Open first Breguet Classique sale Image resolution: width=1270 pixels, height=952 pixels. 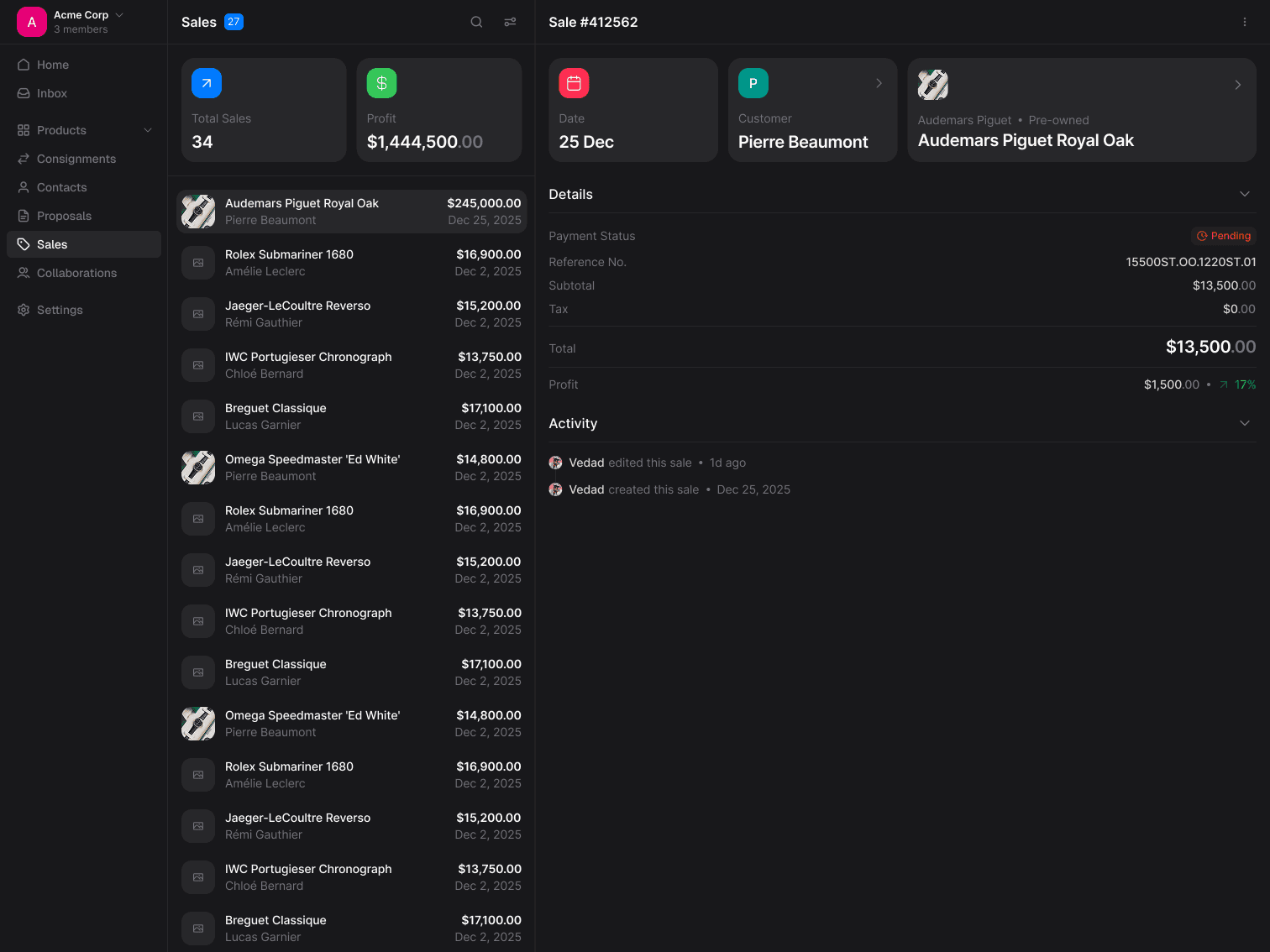(351, 416)
